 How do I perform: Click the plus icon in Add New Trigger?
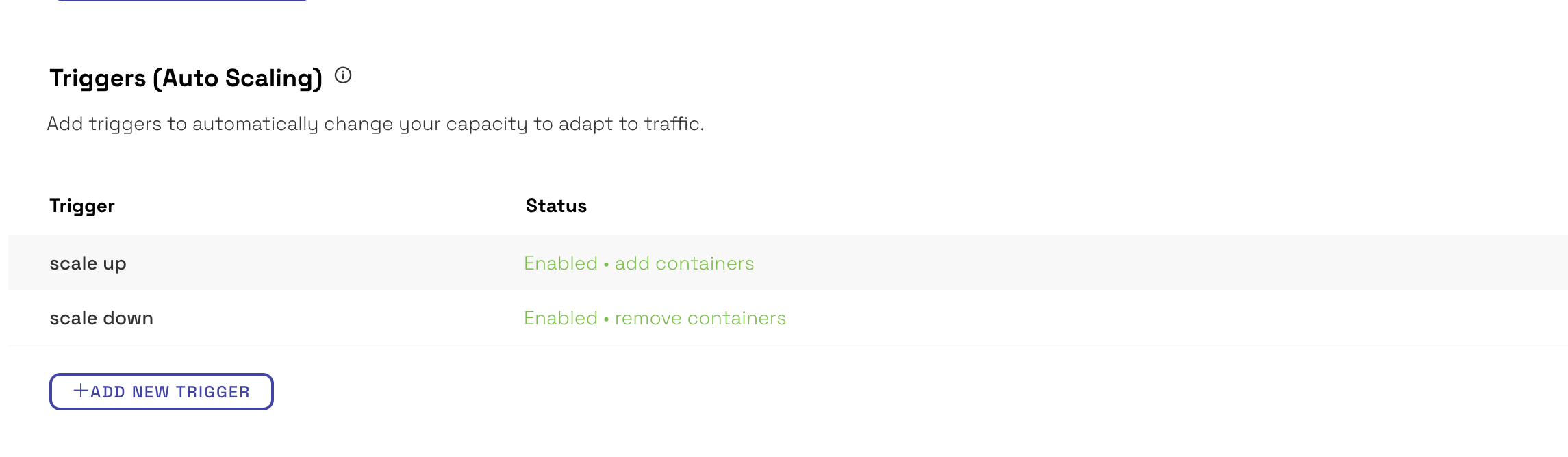pyautogui.click(x=81, y=391)
